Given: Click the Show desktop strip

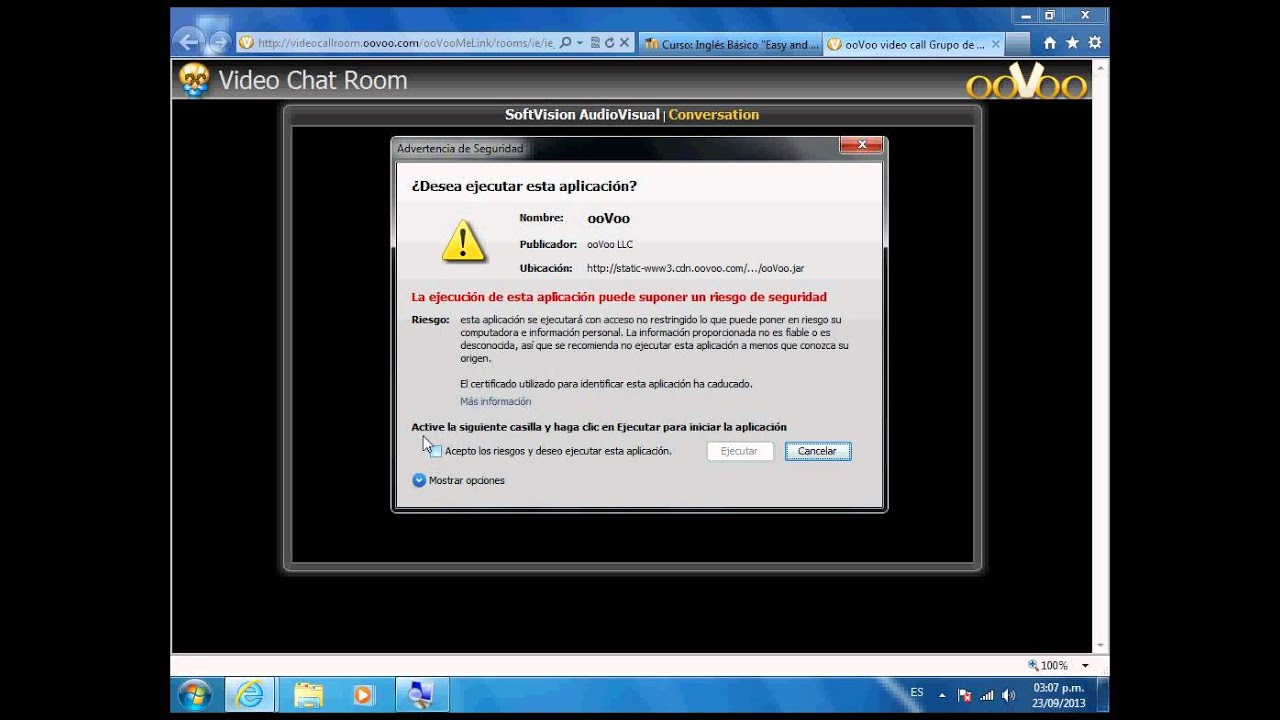Looking at the screenshot, I should 1103,695.
